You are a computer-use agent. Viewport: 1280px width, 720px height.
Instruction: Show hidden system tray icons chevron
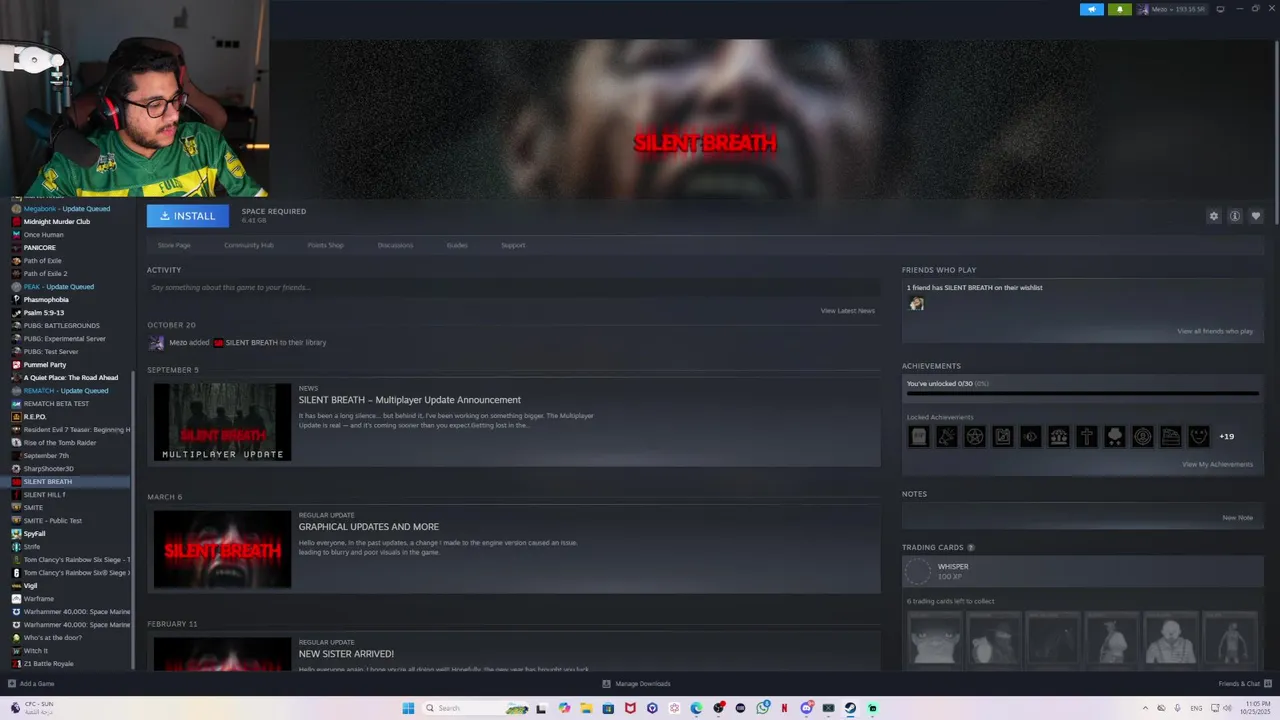1145,708
